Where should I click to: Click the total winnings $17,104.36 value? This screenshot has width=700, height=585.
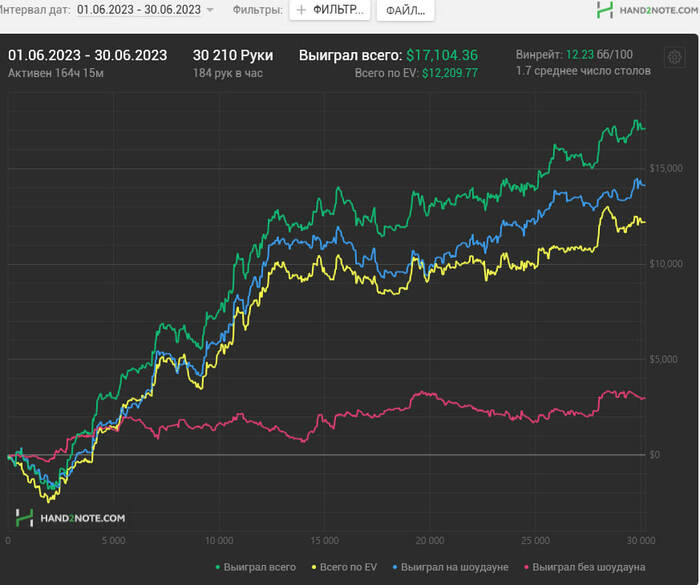(x=442, y=55)
